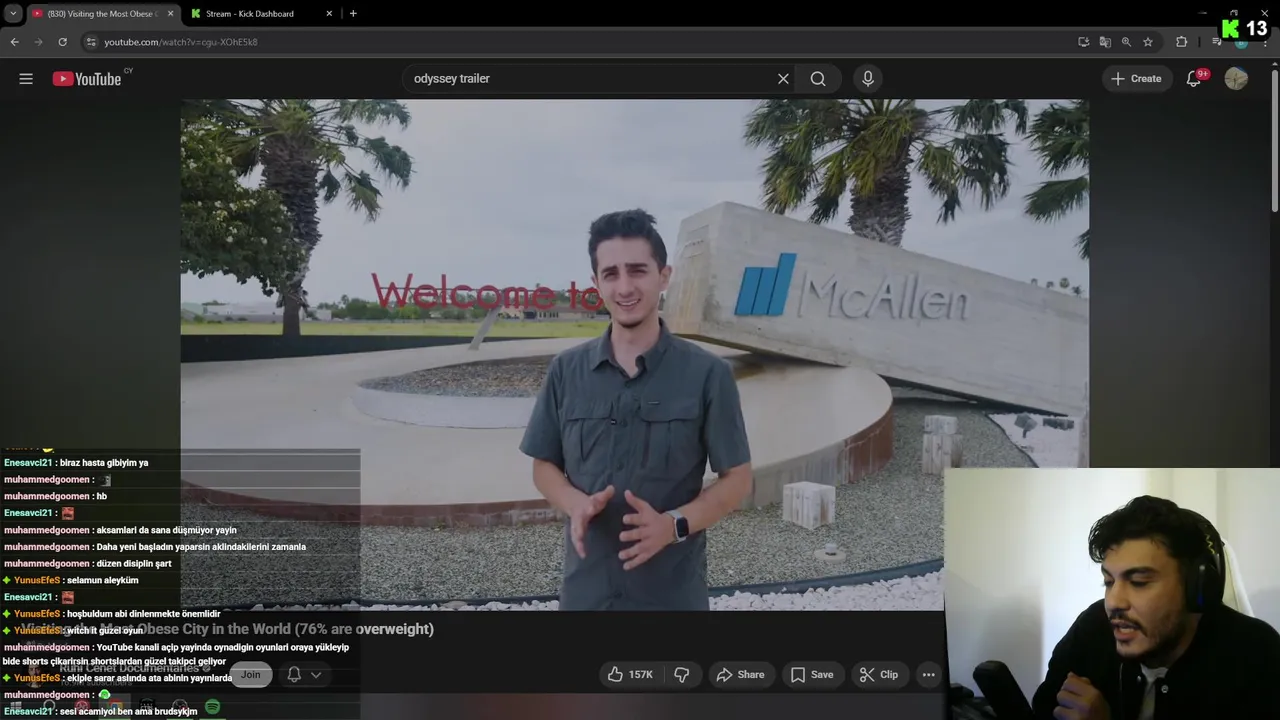
Task: Start voice search with the microphone
Action: coord(867,79)
